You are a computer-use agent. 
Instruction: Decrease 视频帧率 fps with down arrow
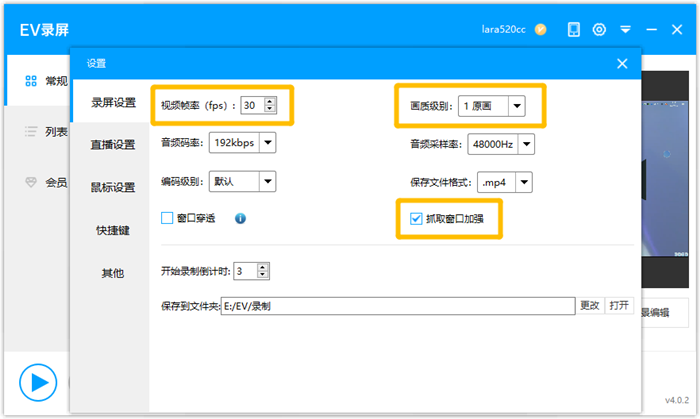tap(269, 109)
